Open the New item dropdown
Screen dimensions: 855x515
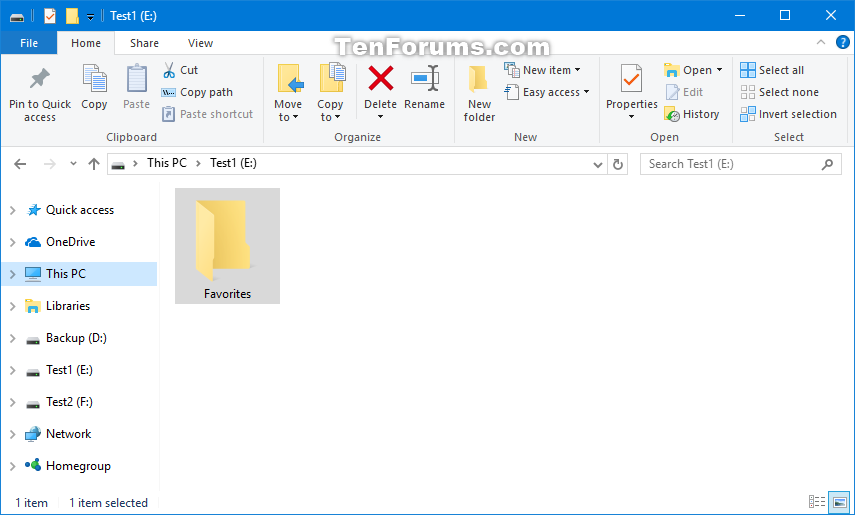[x=543, y=70]
